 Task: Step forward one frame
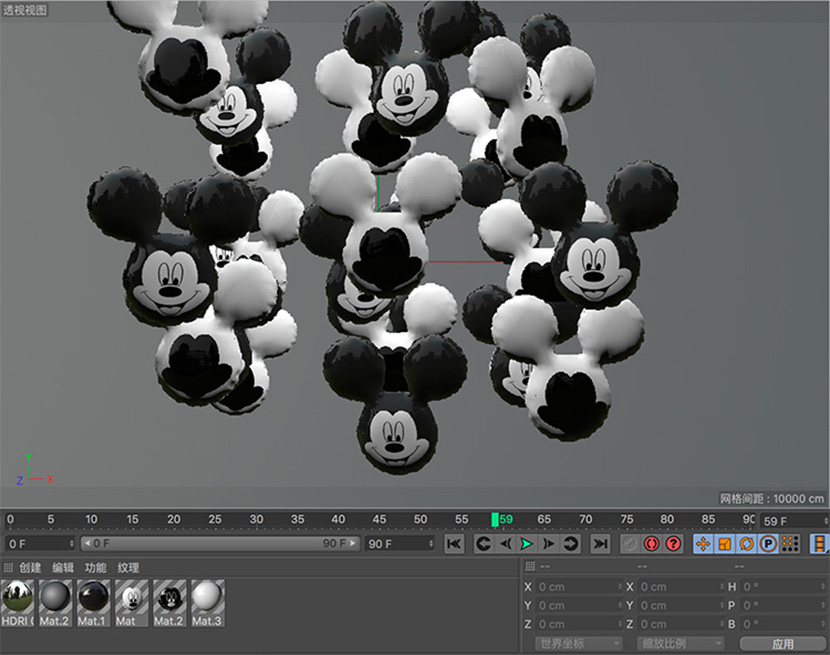pos(548,544)
